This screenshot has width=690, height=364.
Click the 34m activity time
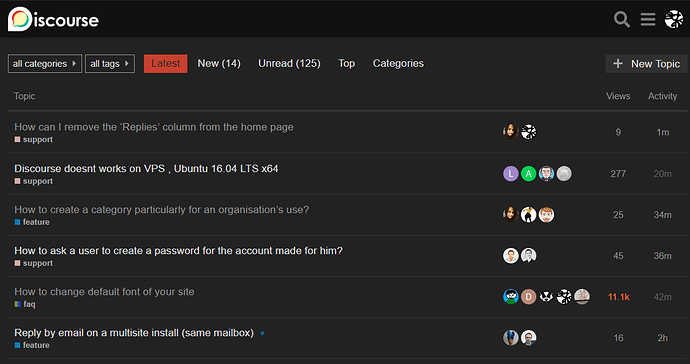pos(663,215)
